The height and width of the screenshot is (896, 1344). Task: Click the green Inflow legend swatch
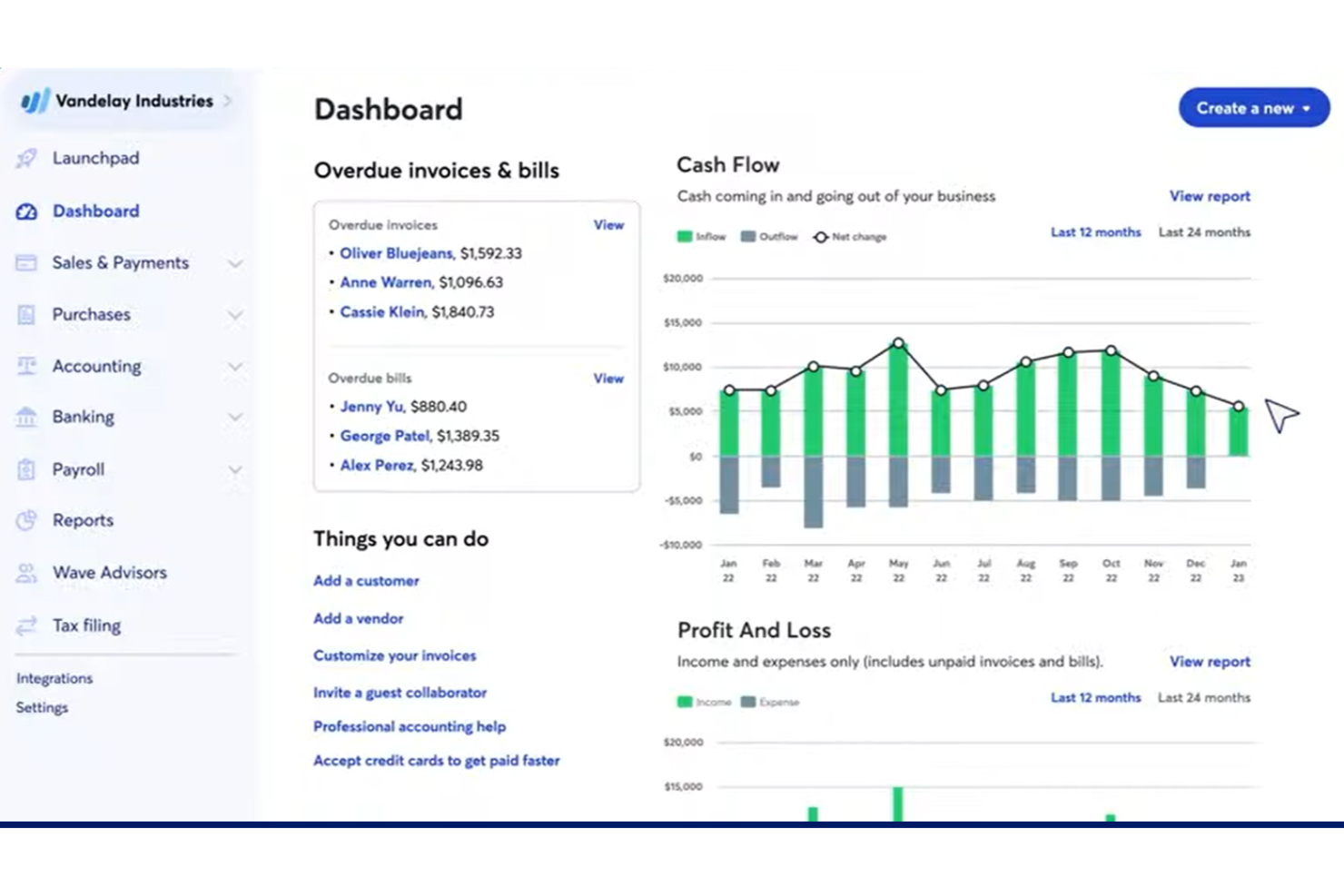[685, 237]
